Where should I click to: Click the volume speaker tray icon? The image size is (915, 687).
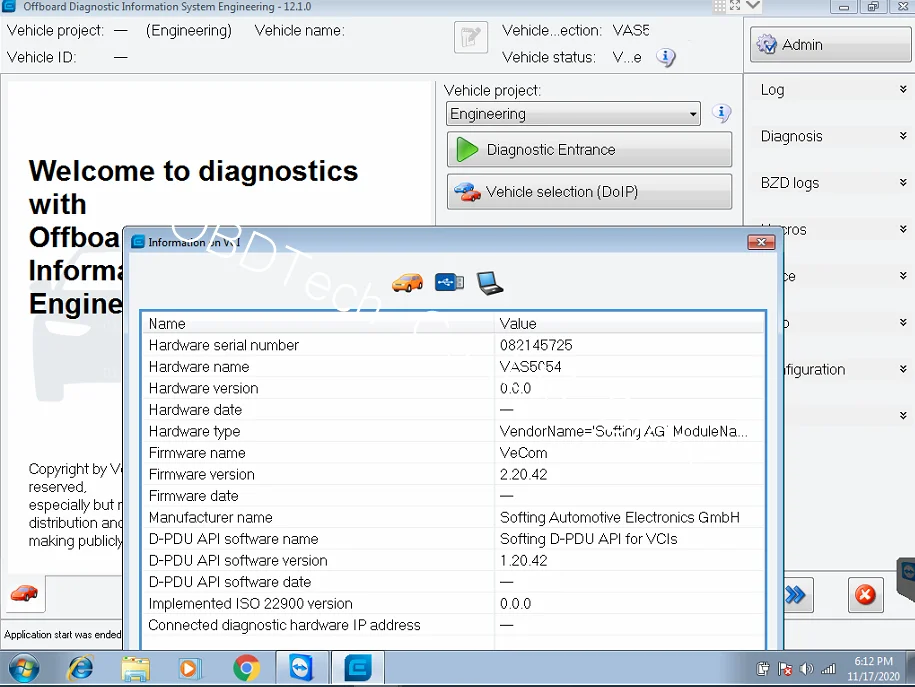click(x=806, y=669)
